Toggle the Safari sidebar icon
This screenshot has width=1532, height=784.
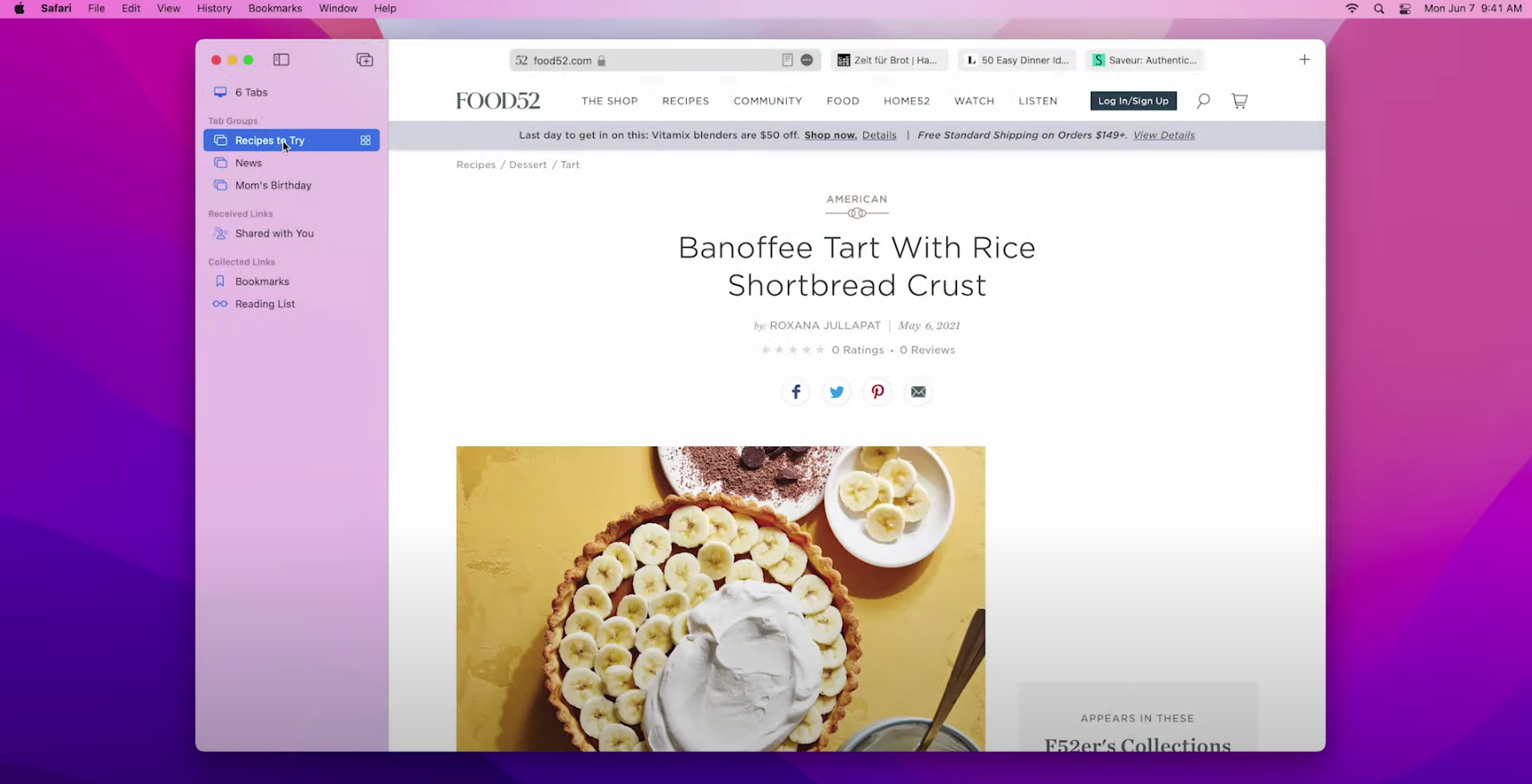point(281,60)
